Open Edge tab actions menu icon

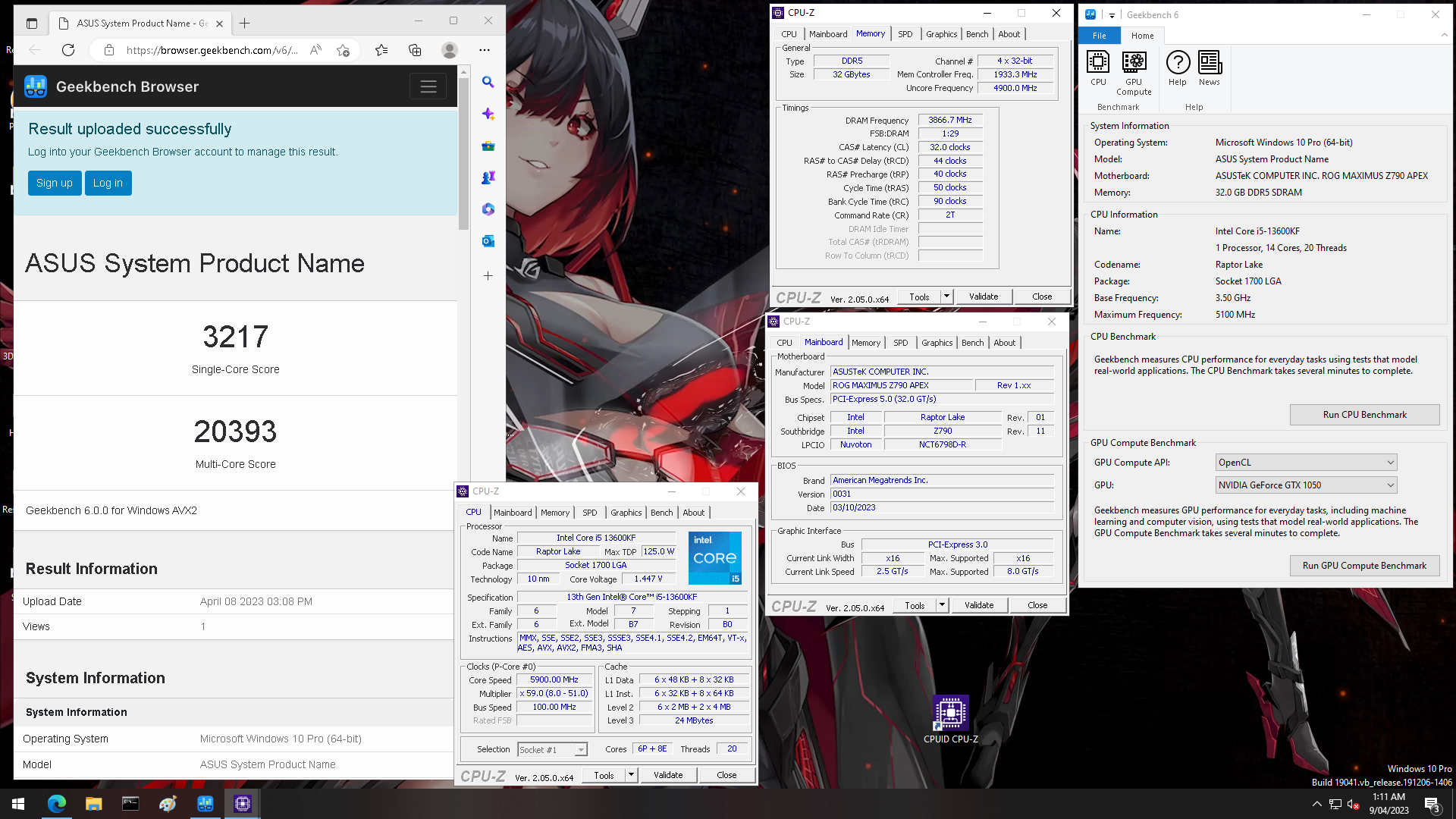pos(32,24)
